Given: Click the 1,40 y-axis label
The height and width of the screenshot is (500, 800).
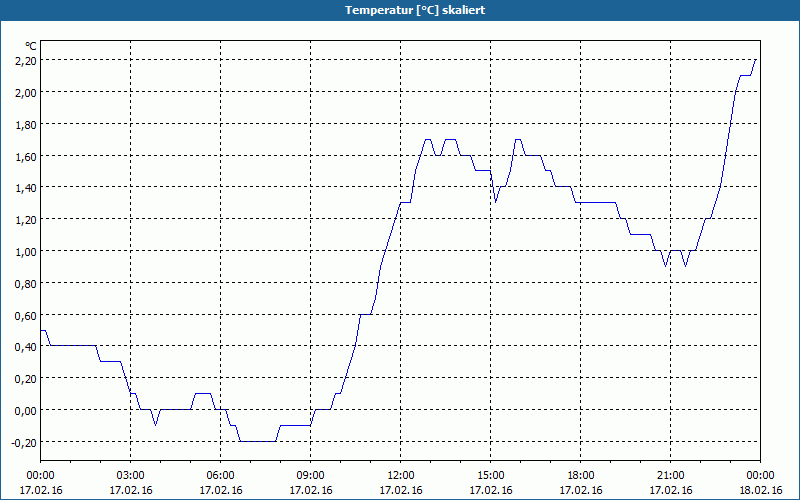Looking at the screenshot, I should tap(26, 188).
